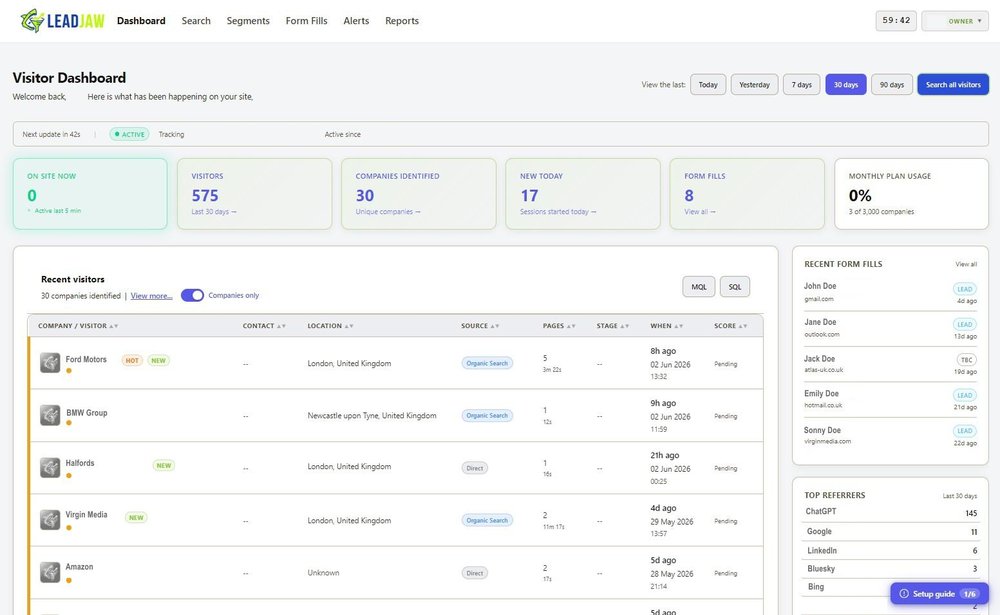Select the 30 days time range

point(846,85)
